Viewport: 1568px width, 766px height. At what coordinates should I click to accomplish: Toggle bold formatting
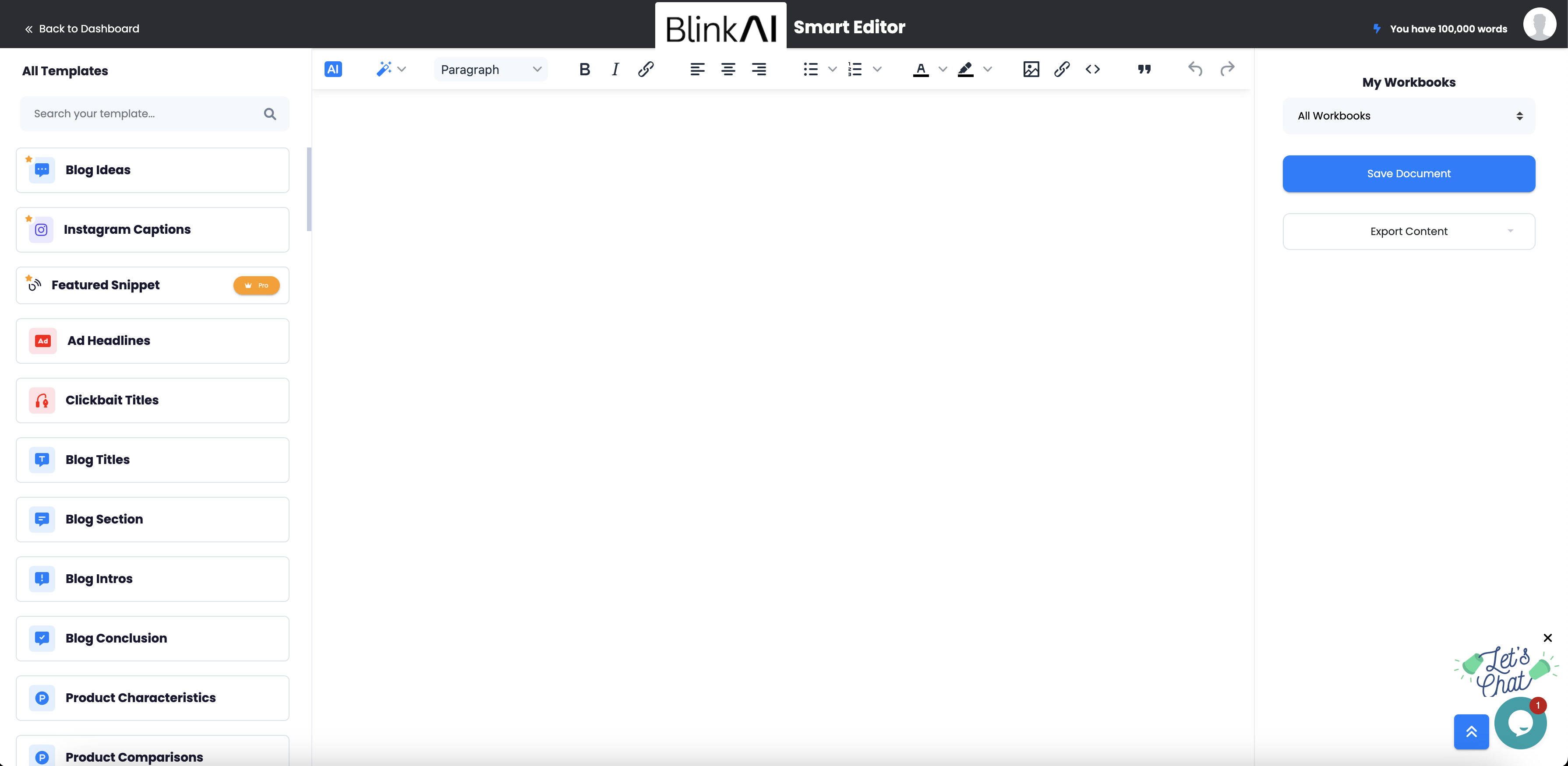pyautogui.click(x=584, y=69)
